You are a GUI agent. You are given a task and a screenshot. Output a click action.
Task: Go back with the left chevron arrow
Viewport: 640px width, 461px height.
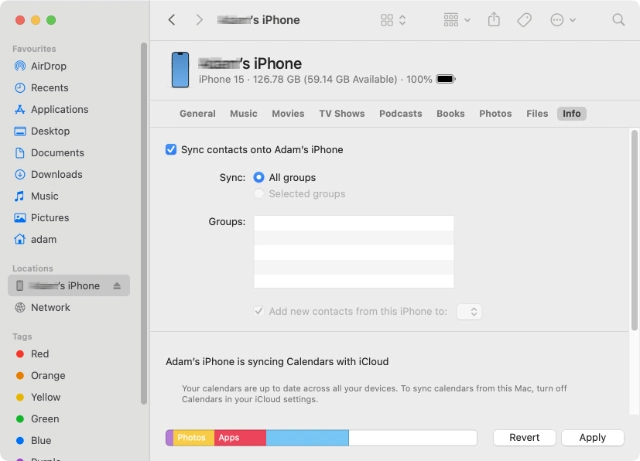(x=172, y=20)
